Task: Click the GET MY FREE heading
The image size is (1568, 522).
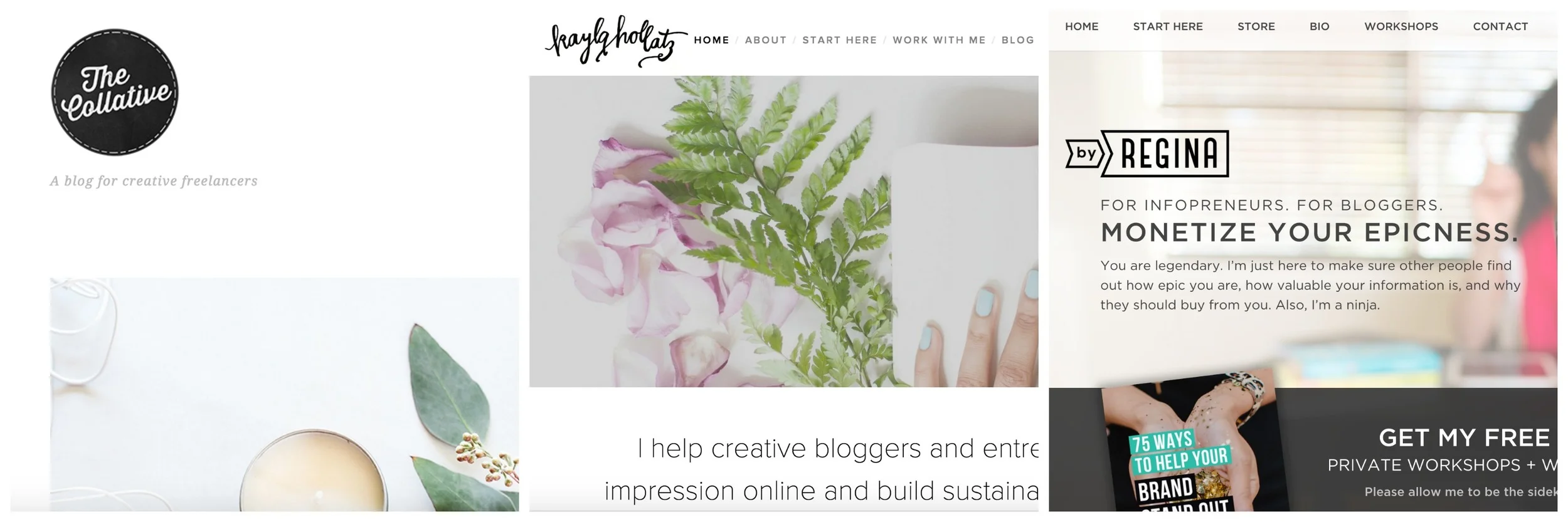Action: [1464, 437]
